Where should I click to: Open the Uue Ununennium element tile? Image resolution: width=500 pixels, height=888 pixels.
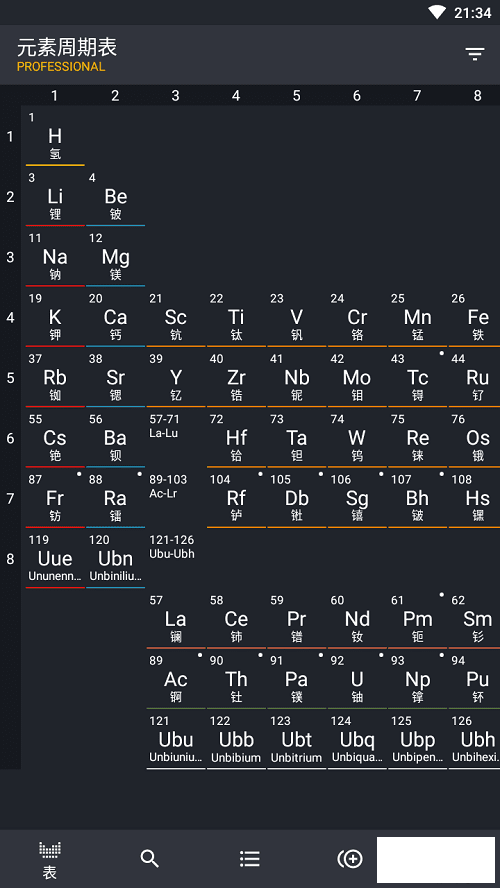[55, 559]
